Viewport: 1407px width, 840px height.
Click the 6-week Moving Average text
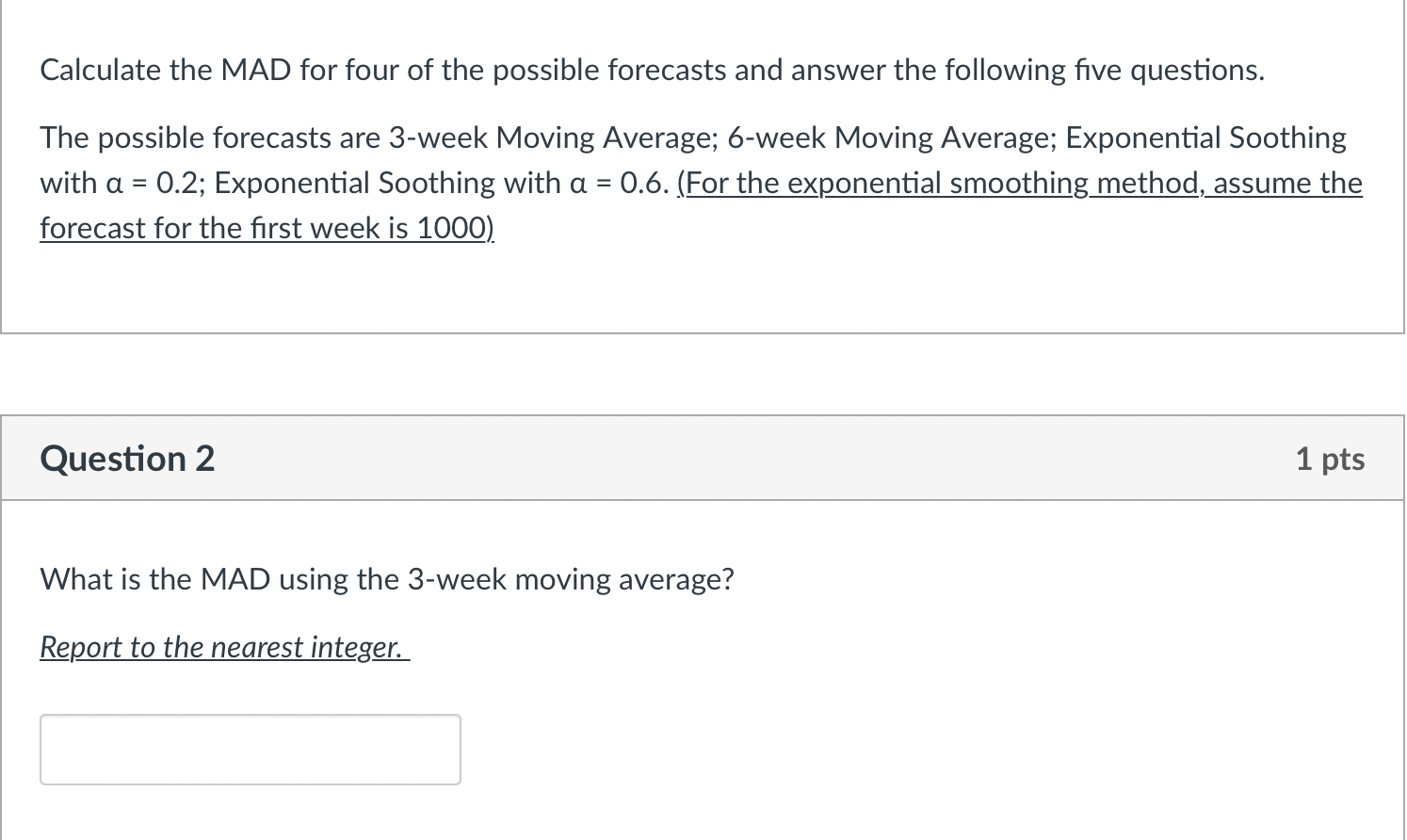(x=892, y=138)
